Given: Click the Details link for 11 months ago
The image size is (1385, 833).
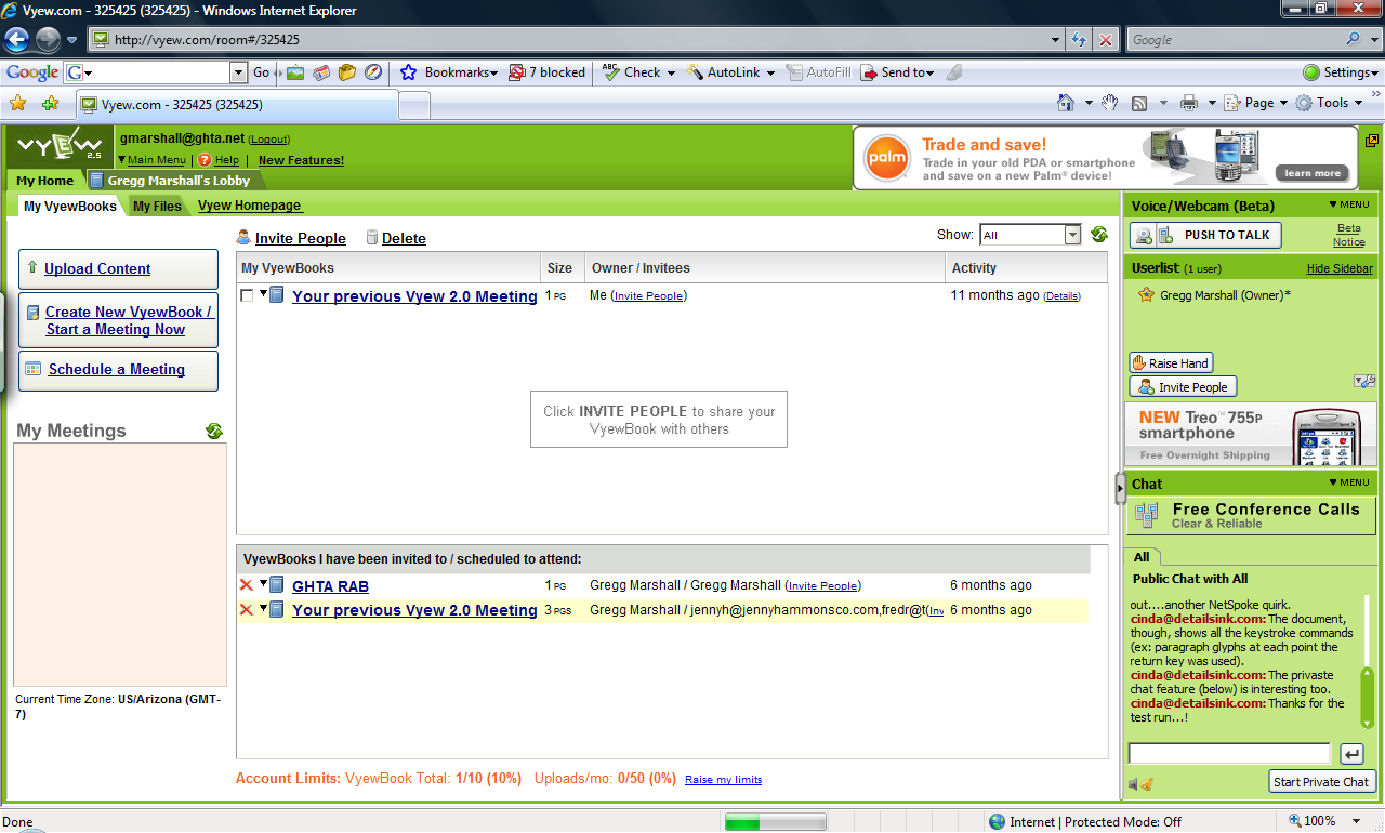Looking at the screenshot, I should (x=1062, y=296).
